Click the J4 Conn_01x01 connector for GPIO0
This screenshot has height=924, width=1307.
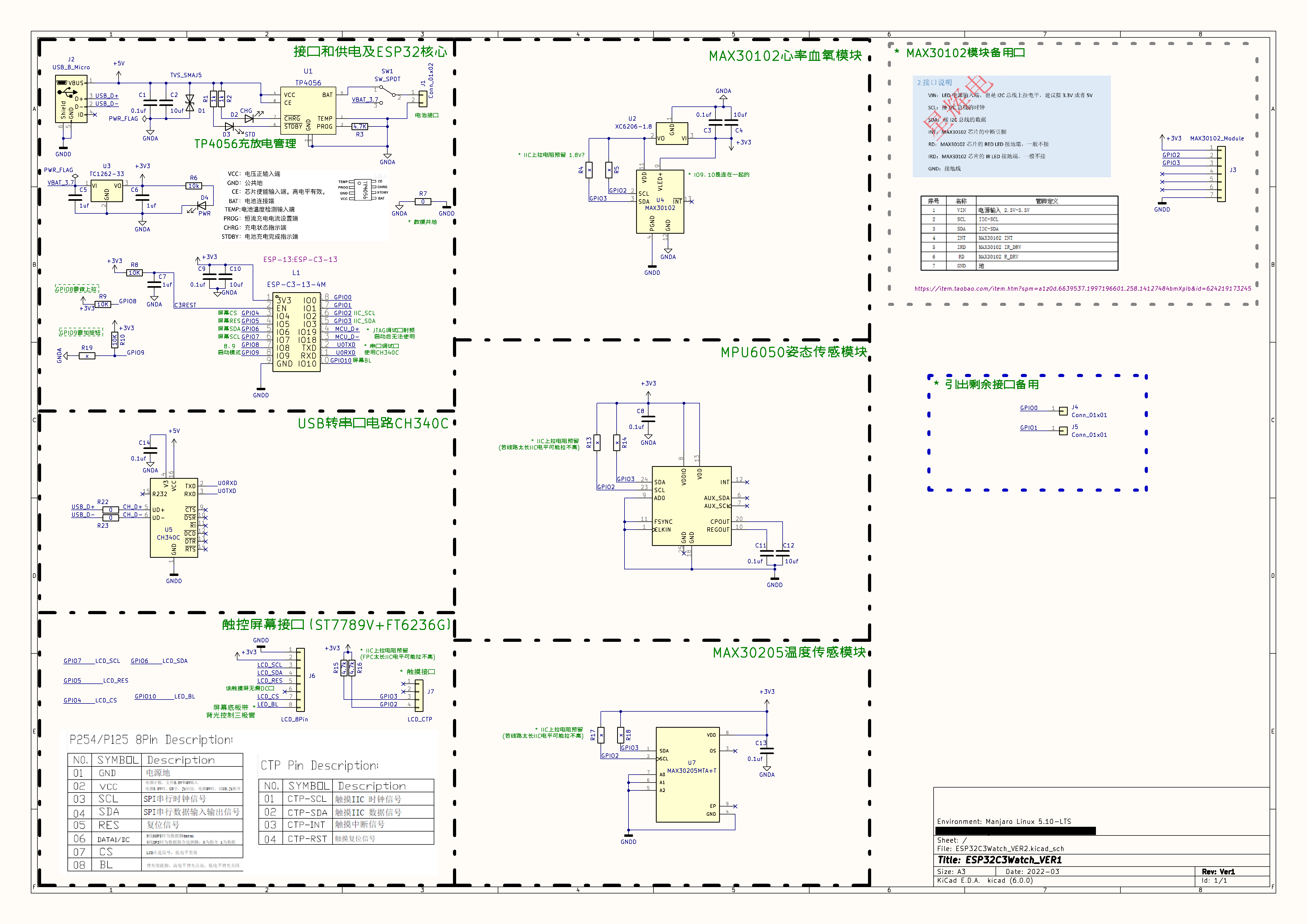[x=1063, y=410]
